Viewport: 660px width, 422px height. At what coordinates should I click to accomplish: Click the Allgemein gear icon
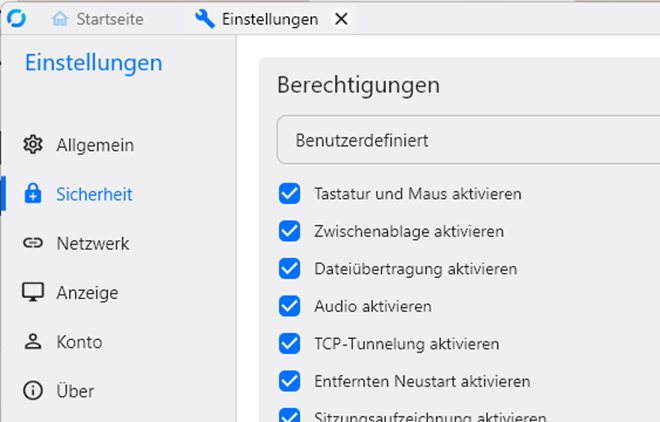[x=34, y=145]
